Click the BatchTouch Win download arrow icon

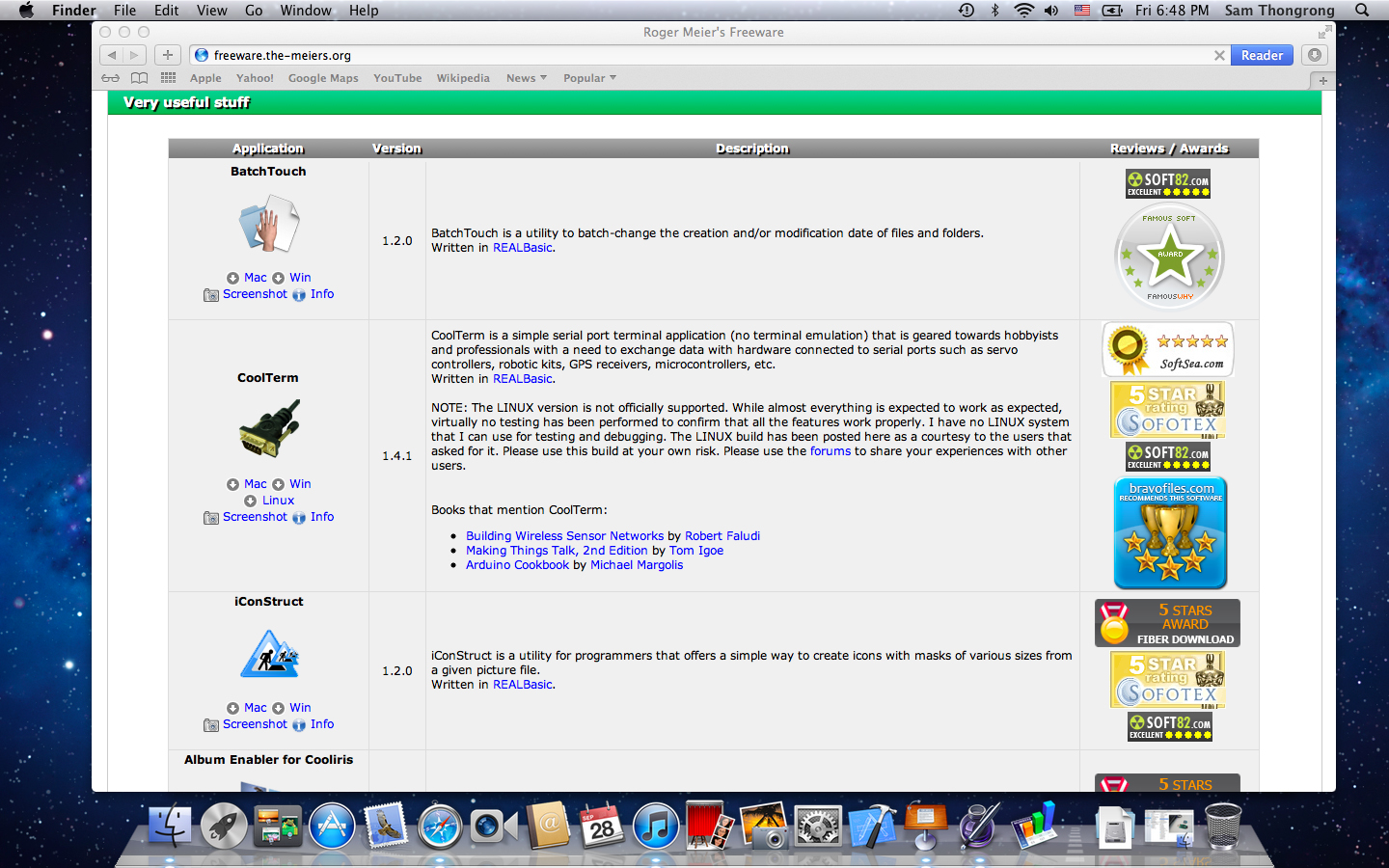(278, 278)
